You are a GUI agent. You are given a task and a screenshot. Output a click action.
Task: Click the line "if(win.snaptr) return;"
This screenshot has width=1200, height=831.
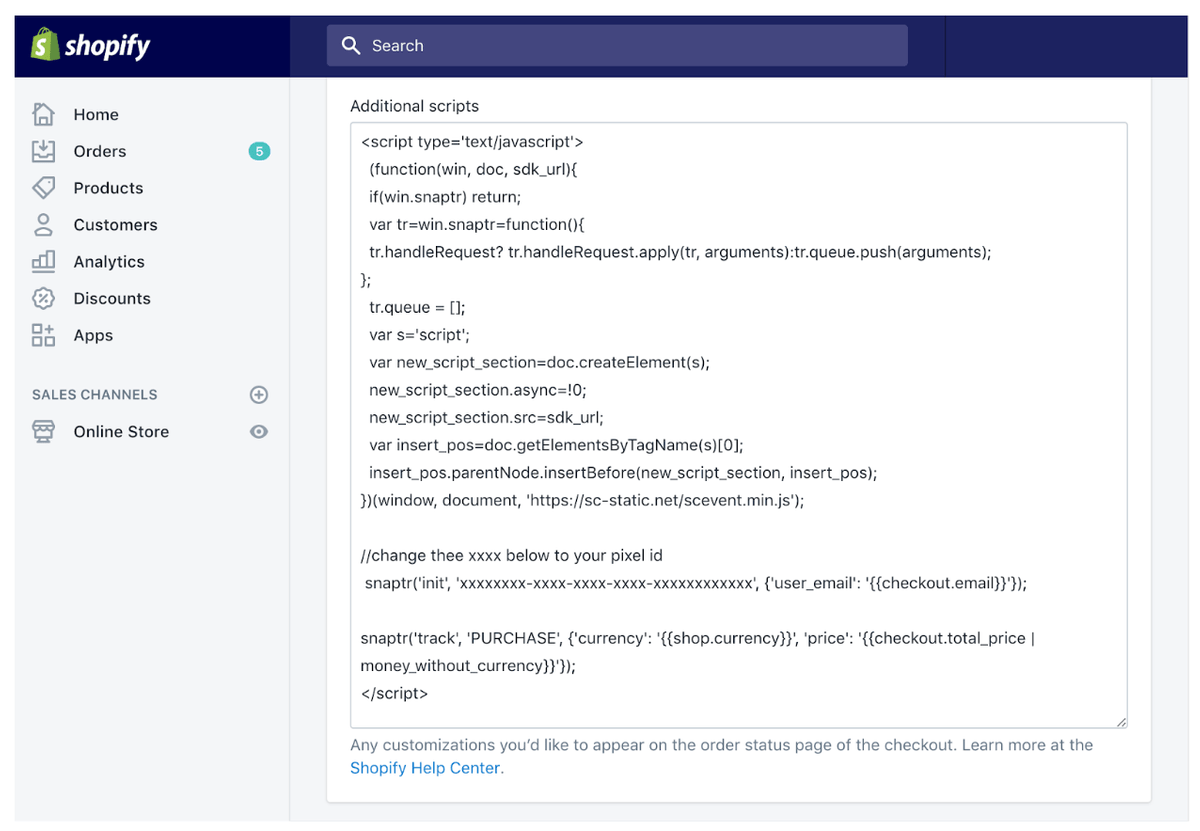pos(445,196)
